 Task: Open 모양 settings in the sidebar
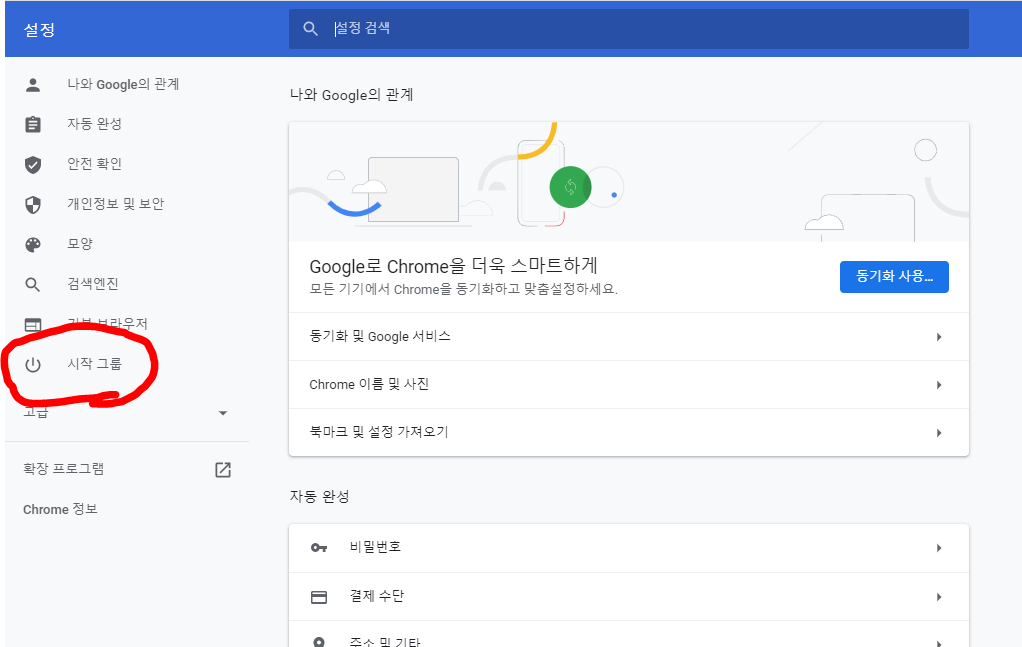pos(80,244)
